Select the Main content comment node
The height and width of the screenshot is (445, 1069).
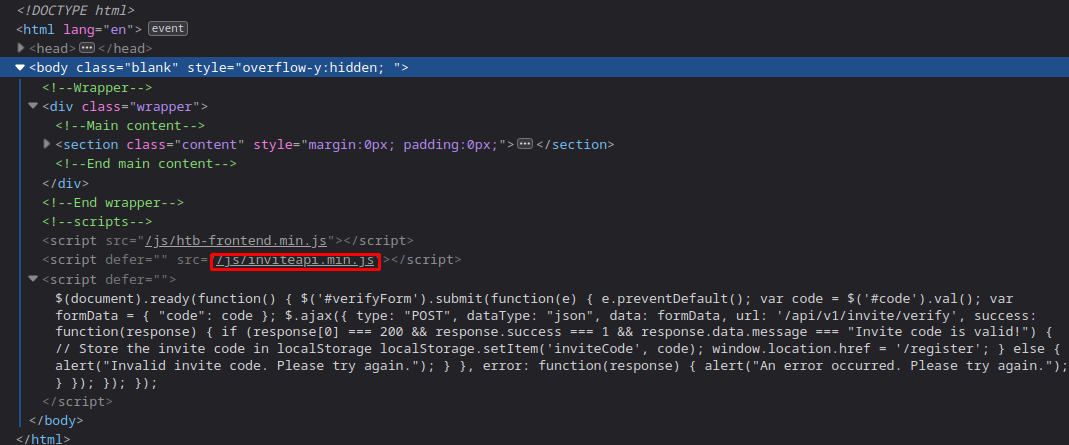click(x=130, y=125)
